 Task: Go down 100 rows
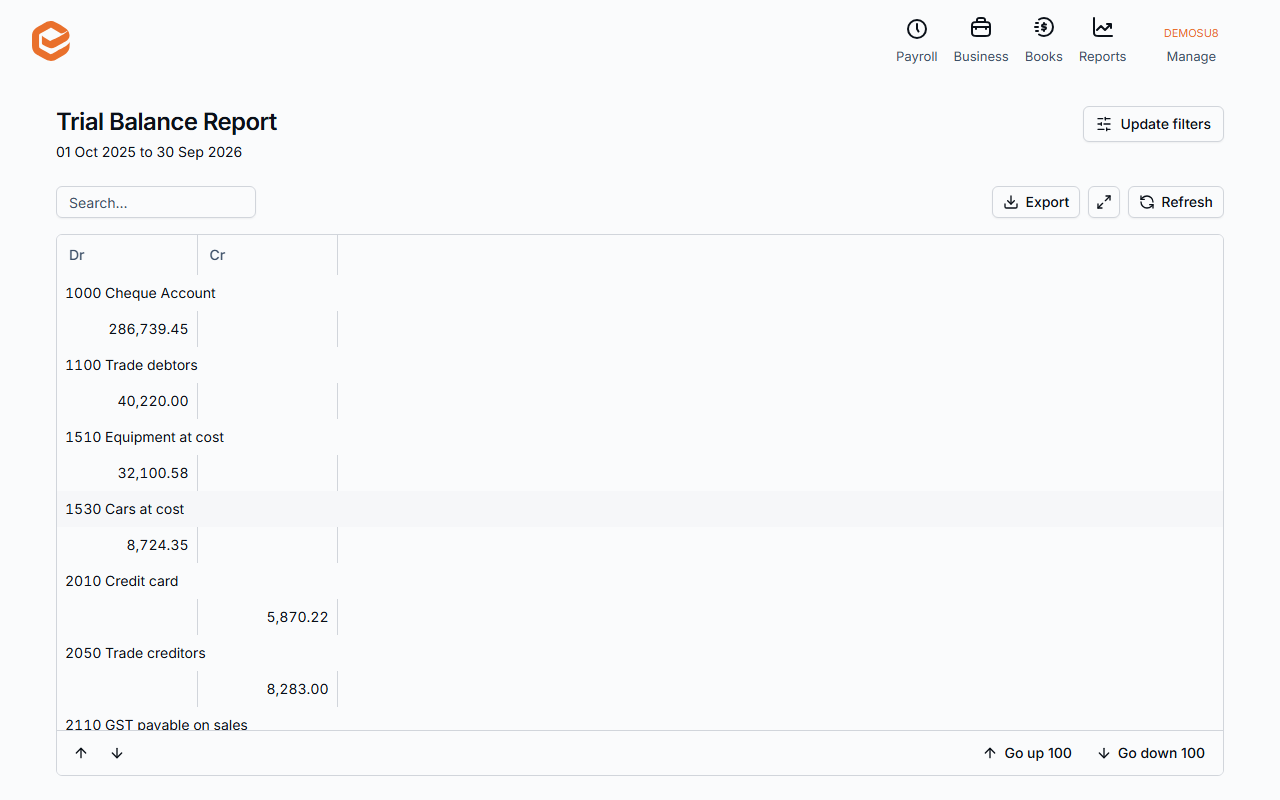click(x=1151, y=753)
